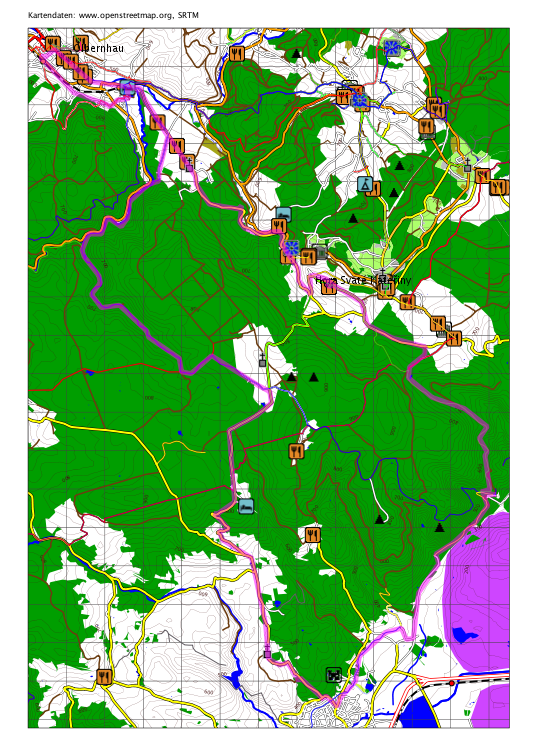The image size is (537, 756).
Task: Click the hotel bed icon overlapping a restaurant marker
Action: coord(283,214)
